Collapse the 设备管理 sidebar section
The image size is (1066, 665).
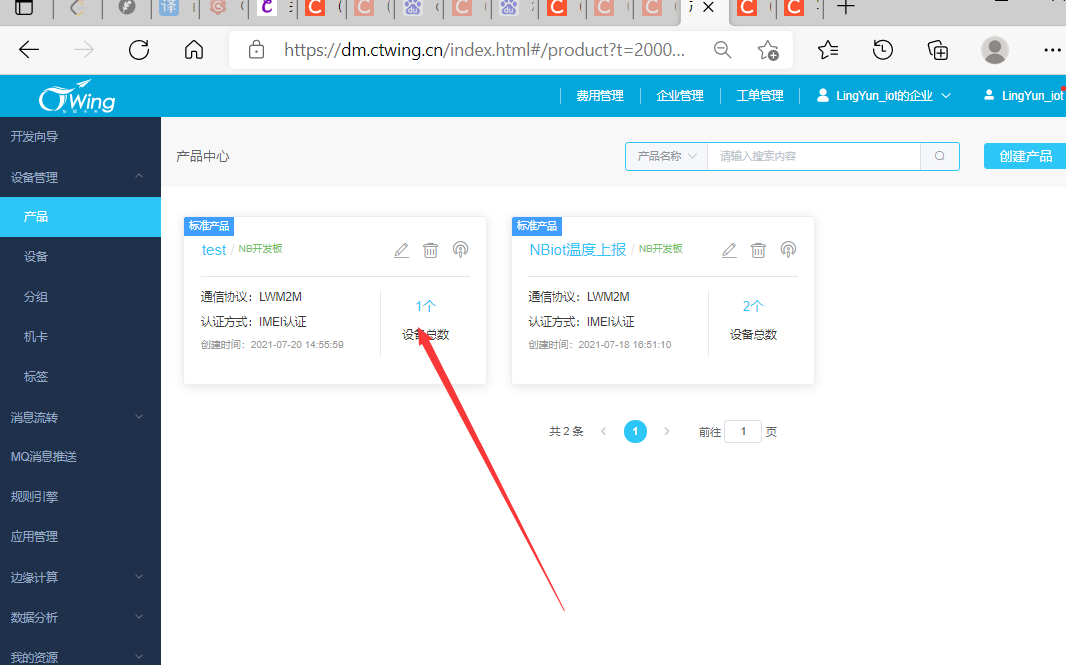tap(80, 177)
